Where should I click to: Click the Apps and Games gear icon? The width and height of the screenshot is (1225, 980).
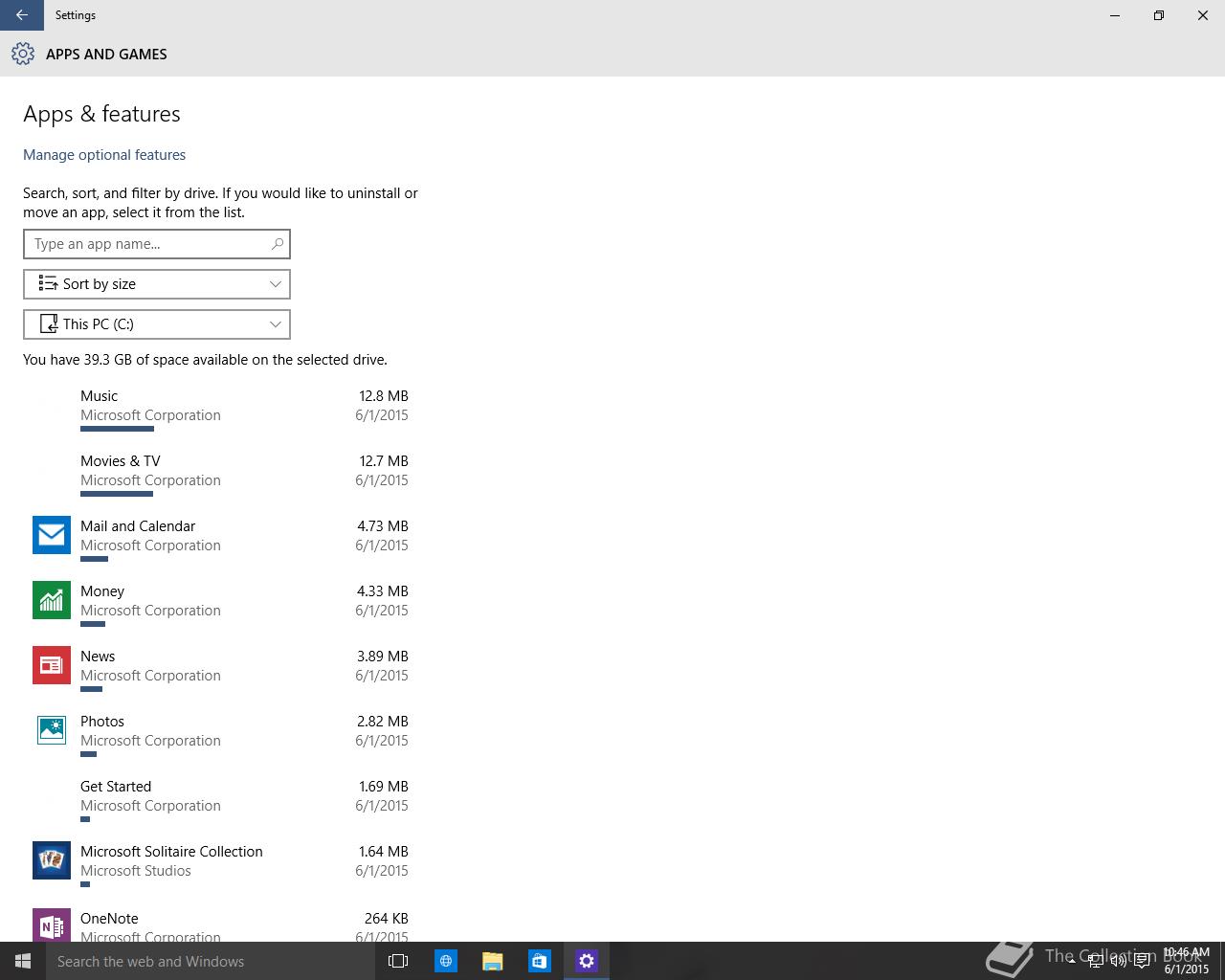[x=23, y=54]
